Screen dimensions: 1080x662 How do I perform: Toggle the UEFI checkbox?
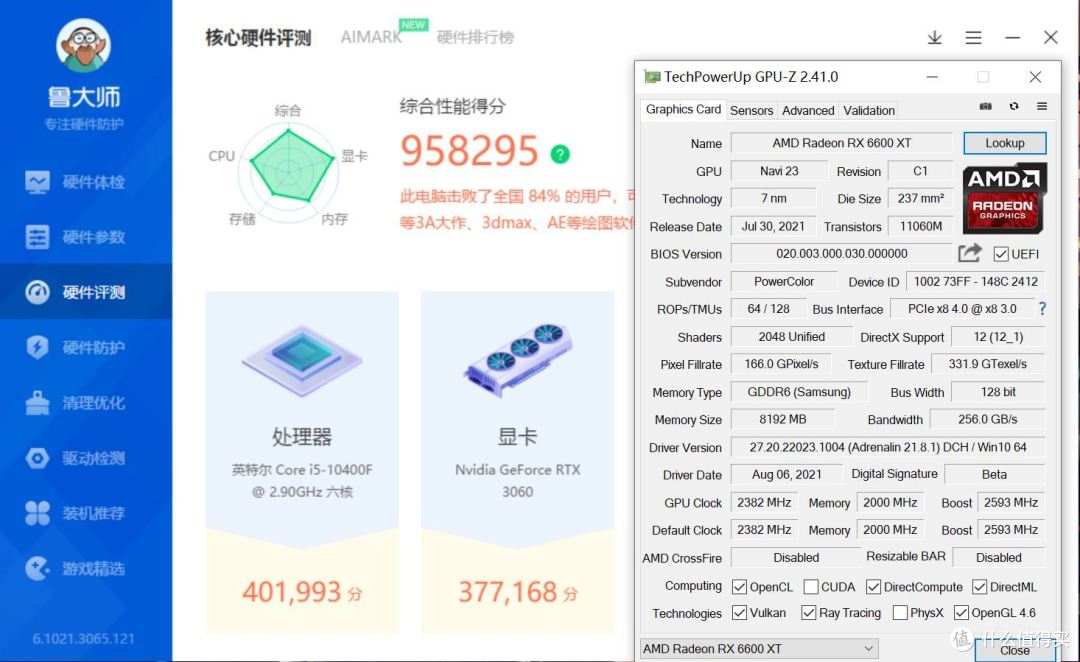click(x=1001, y=254)
